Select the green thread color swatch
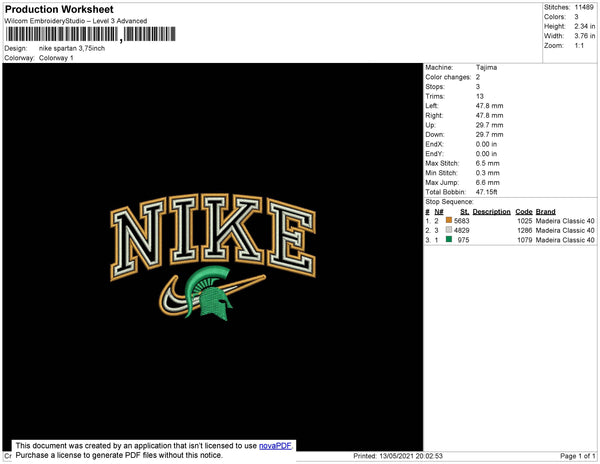 pos(449,239)
